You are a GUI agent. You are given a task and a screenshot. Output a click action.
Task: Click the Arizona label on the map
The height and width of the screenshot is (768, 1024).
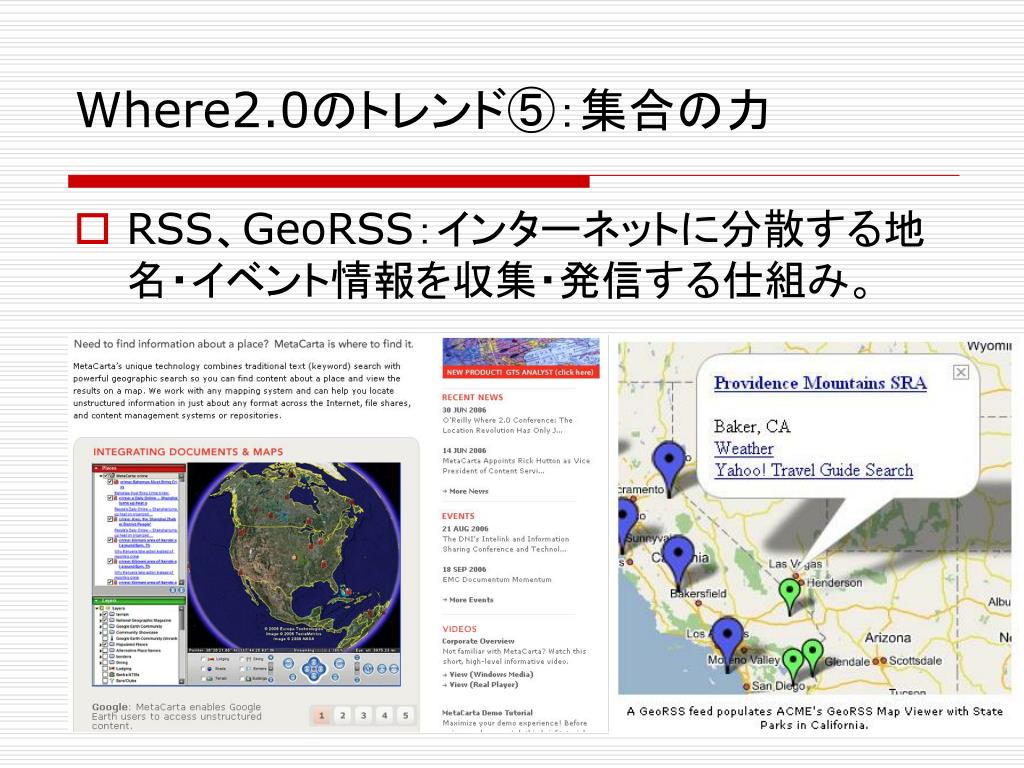pos(888,637)
